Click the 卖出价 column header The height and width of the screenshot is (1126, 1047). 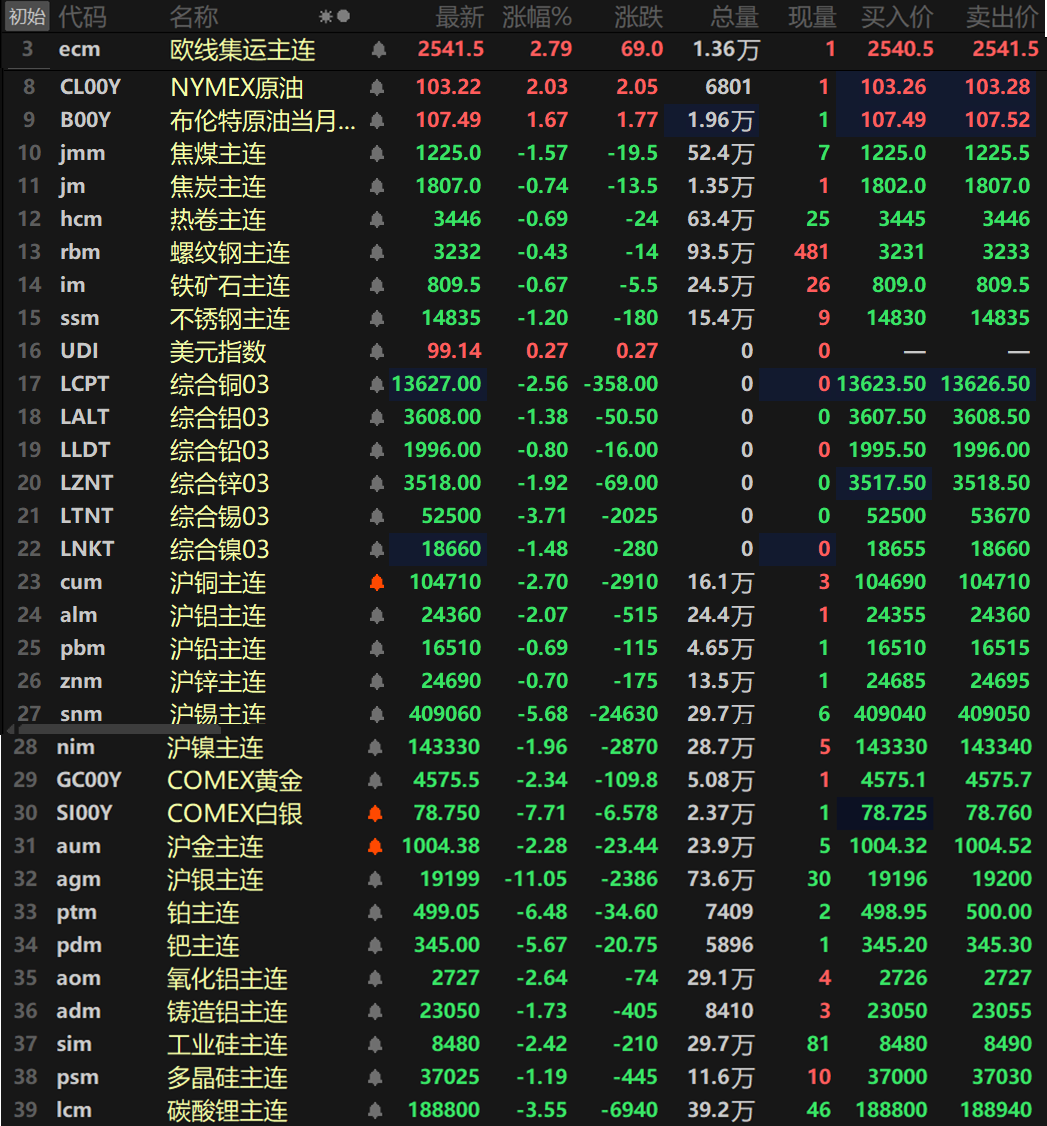(x=1002, y=17)
